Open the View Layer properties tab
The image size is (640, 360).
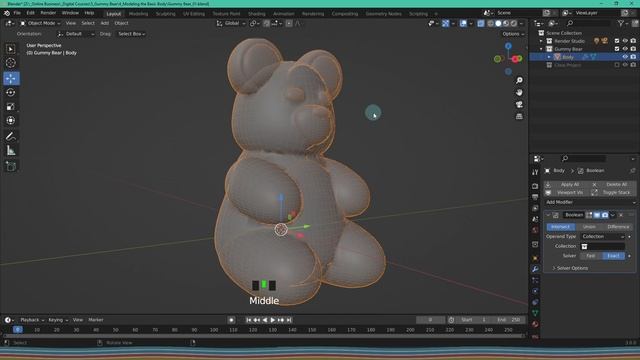tap(535, 209)
